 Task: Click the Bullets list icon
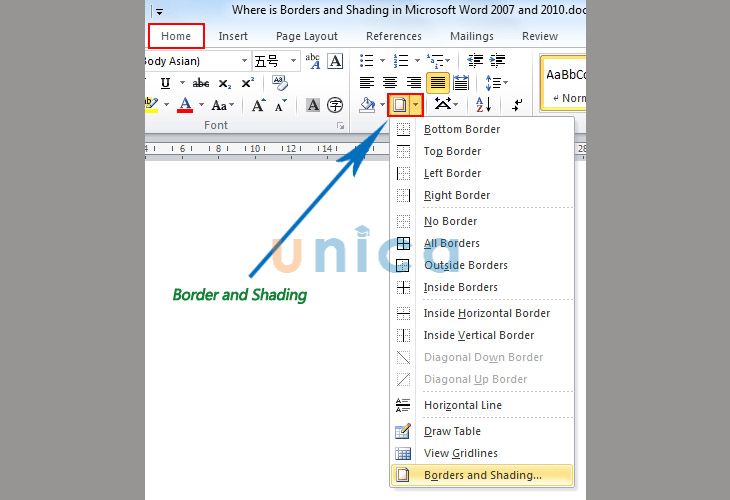tap(367, 61)
